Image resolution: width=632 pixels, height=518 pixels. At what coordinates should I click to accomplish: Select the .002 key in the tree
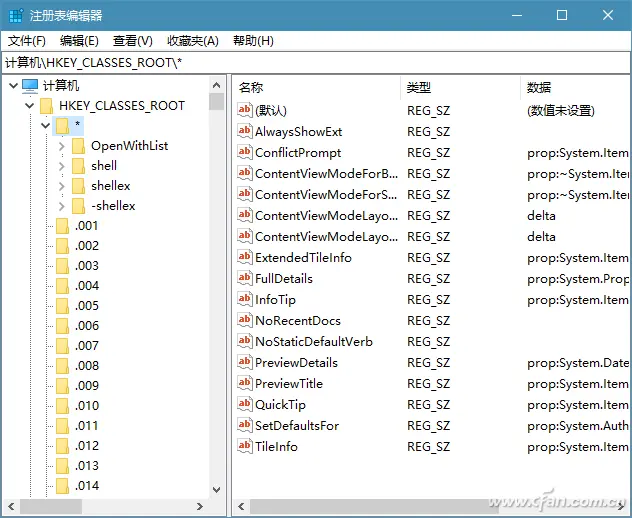tap(87, 245)
